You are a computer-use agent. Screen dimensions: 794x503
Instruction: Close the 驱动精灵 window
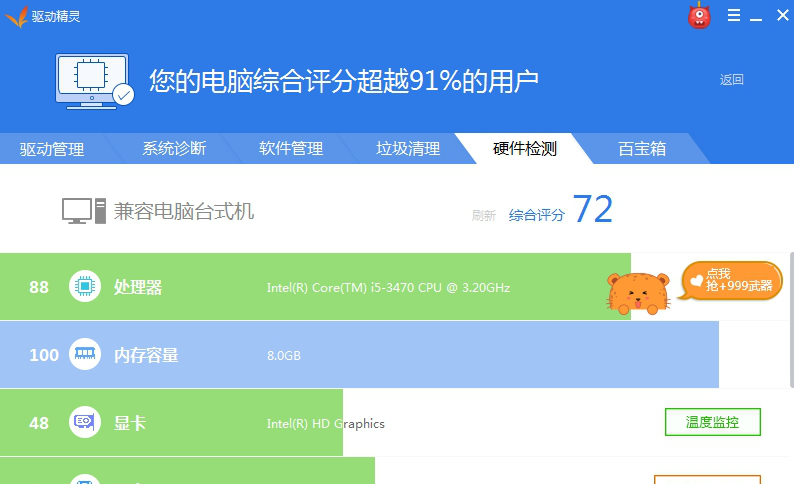tap(782, 15)
